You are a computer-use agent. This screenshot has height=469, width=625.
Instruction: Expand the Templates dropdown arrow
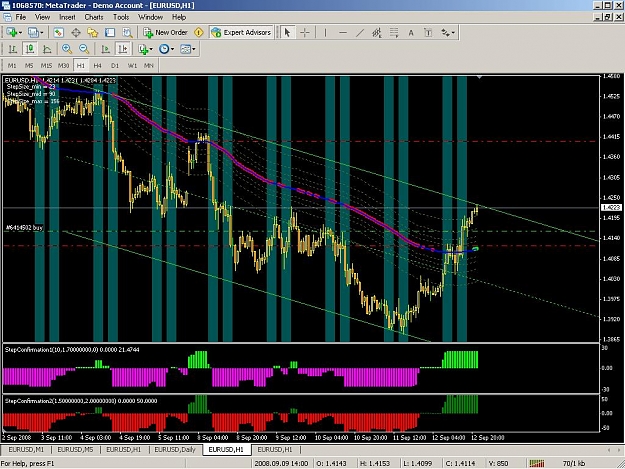[194, 49]
